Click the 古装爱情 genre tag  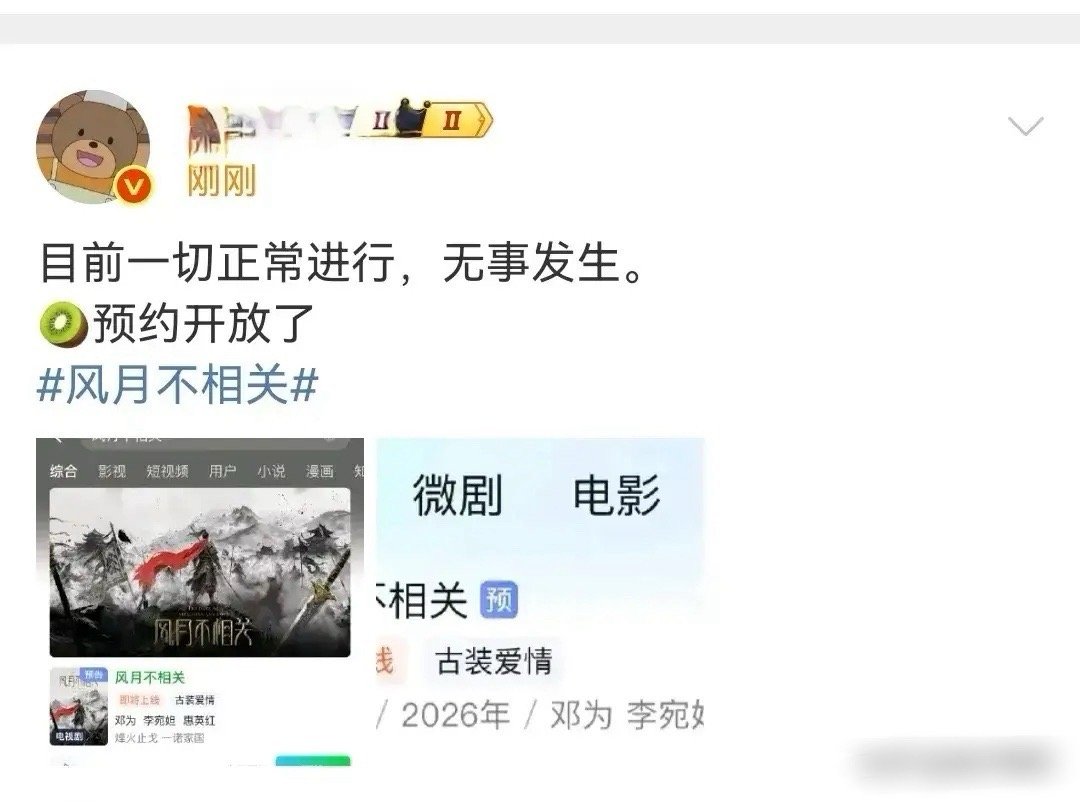pos(494,661)
